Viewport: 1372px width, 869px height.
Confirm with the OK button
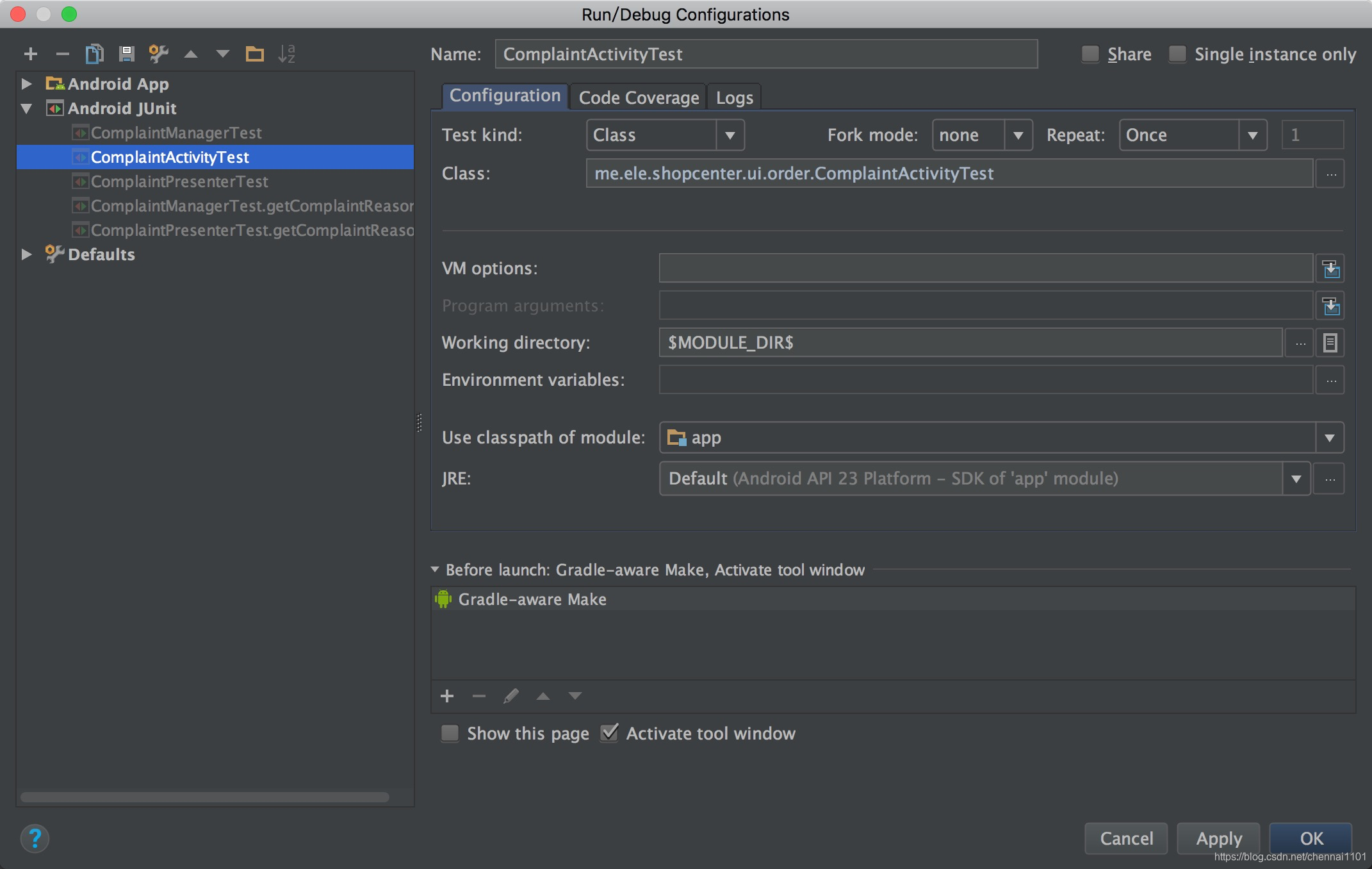[1311, 838]
